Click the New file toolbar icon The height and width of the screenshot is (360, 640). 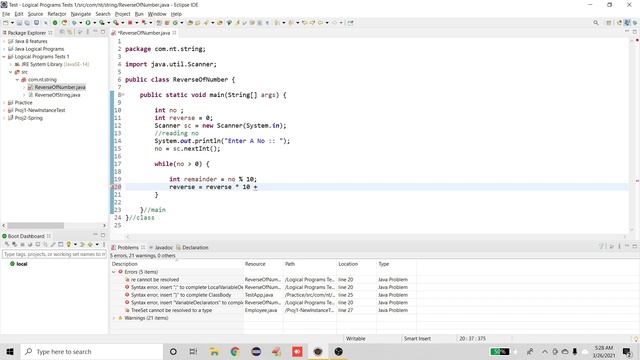click(x=6, y=23)
